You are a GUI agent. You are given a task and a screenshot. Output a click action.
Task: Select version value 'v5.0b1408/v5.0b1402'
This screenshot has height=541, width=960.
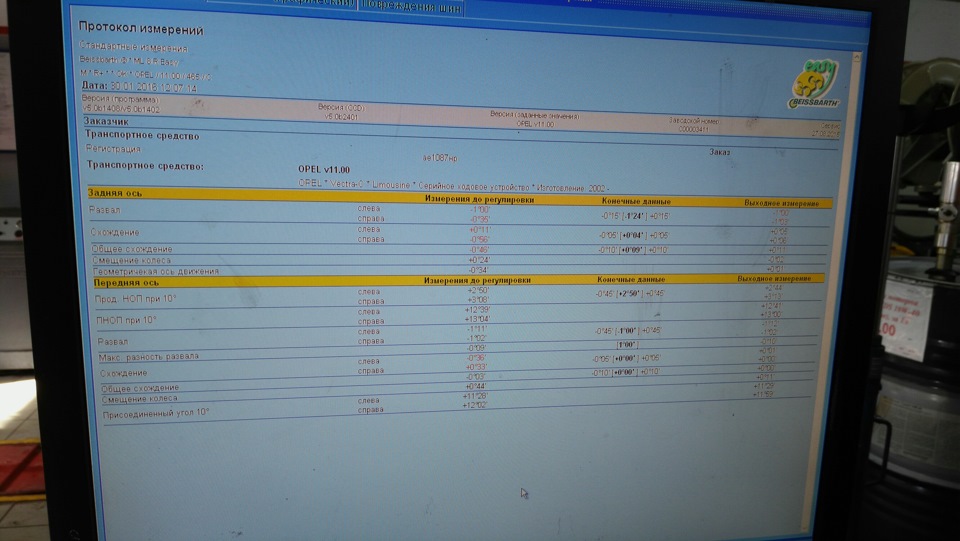click(121, 108)
